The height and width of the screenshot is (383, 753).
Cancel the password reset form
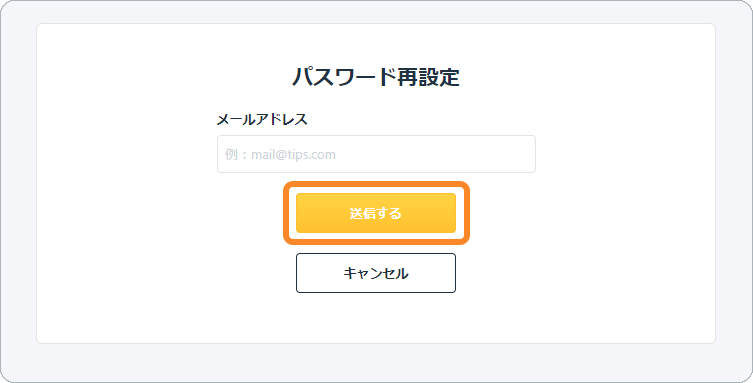click(376, 273)
